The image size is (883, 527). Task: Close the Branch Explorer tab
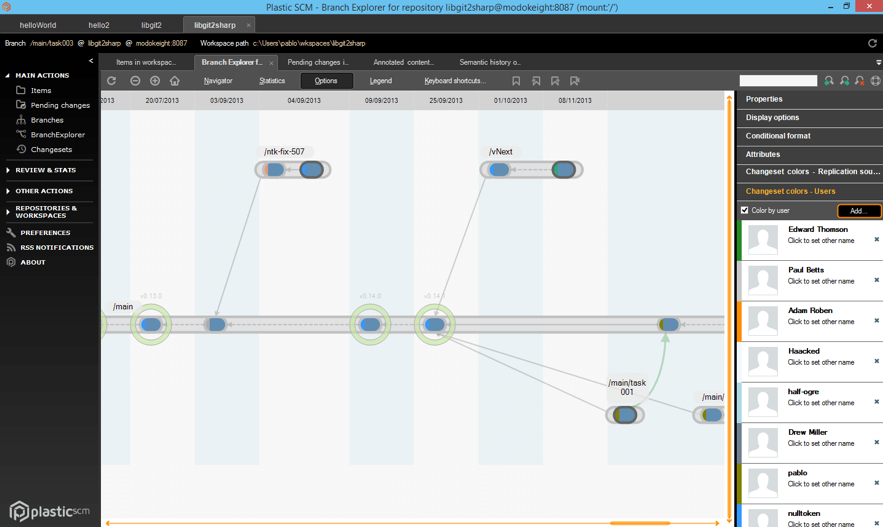[271, 63]
